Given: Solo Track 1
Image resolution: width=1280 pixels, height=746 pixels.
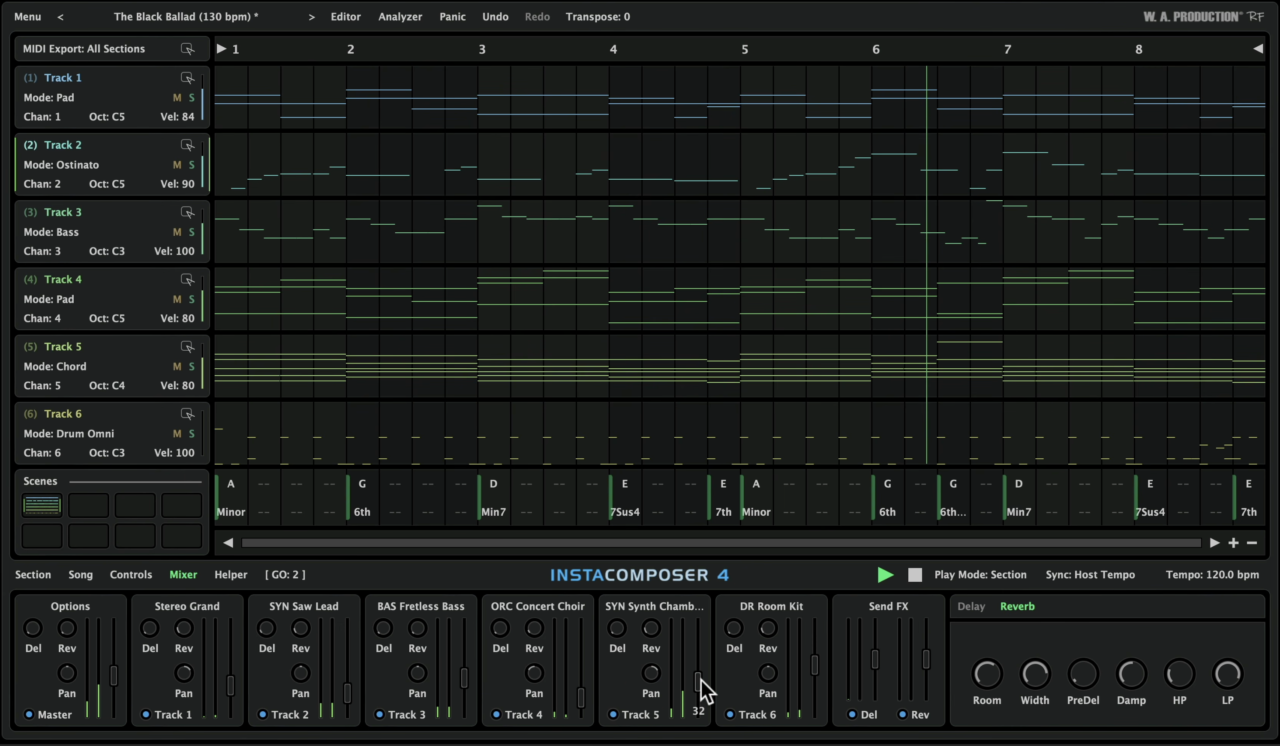Looking at the screenshot, I should (x=191, y=98).
